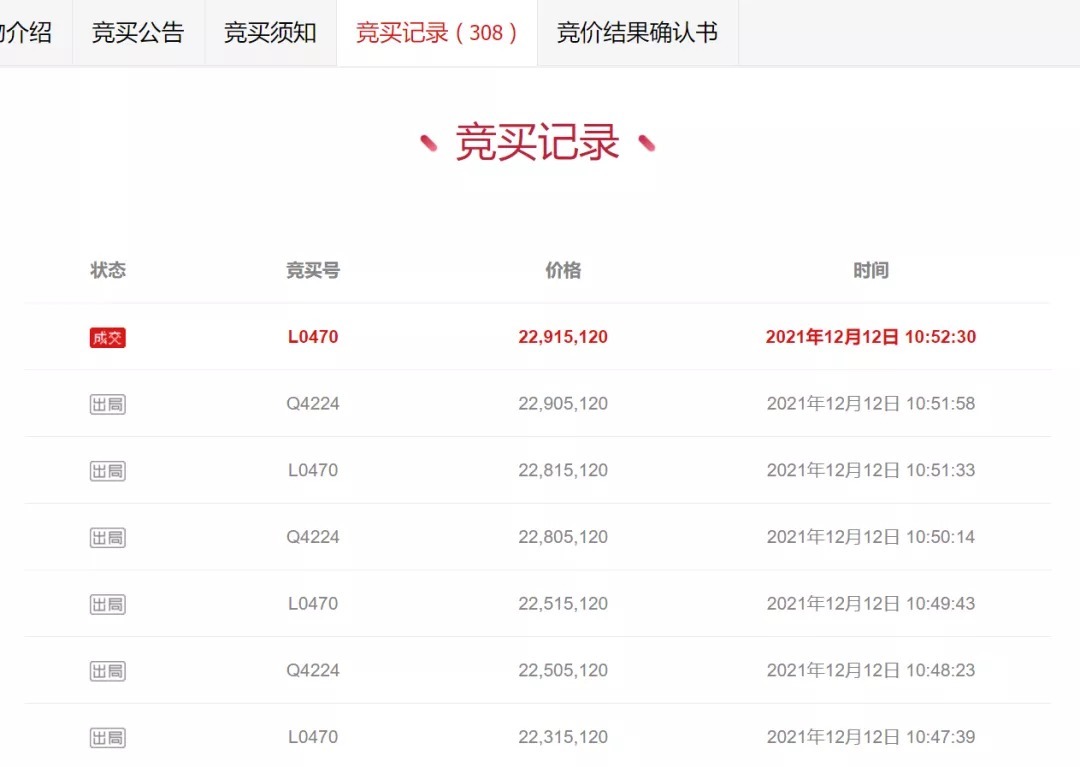Switch to the 竞买公告 tab

coord(137,32)
